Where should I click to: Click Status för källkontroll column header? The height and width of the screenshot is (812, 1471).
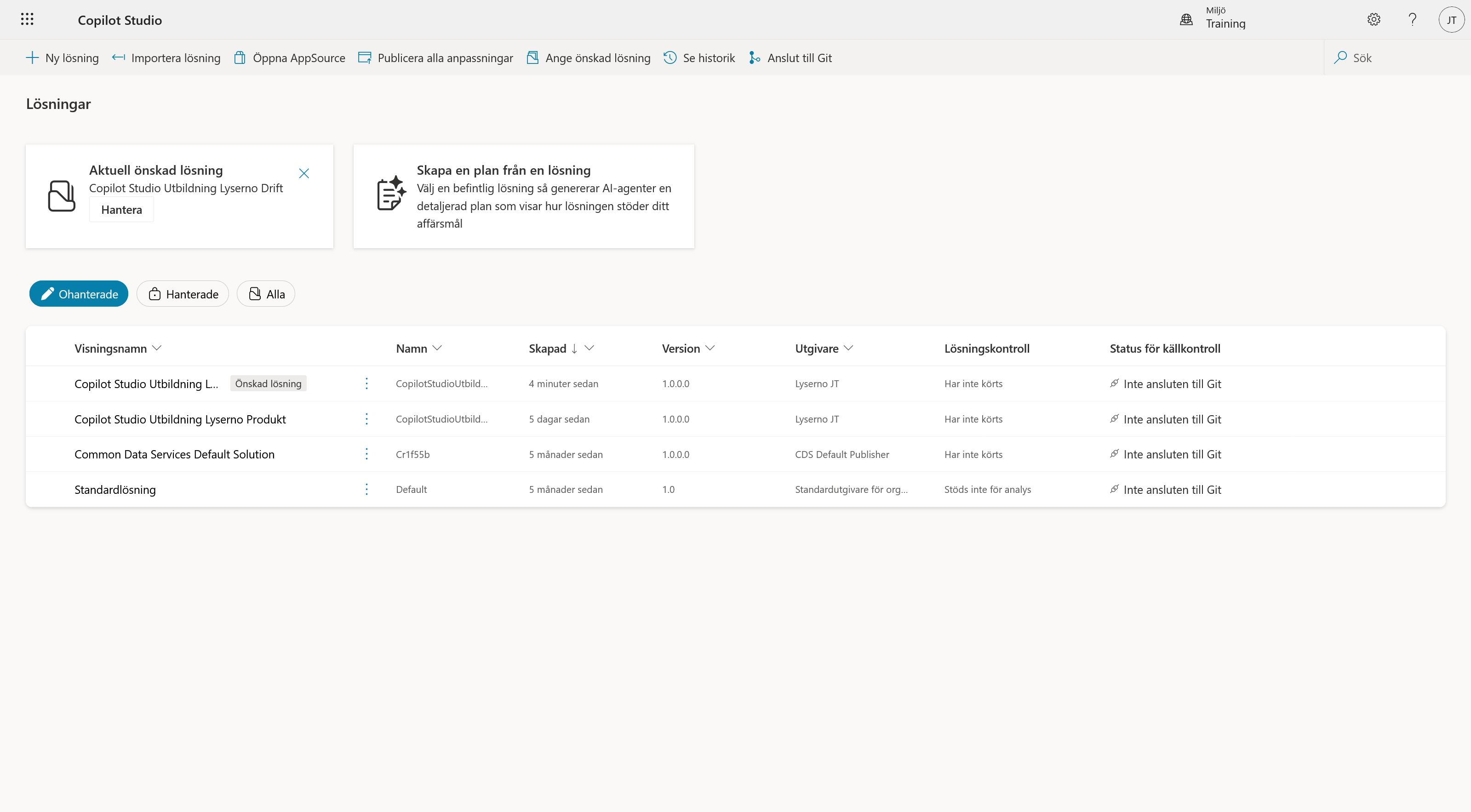1165,349
